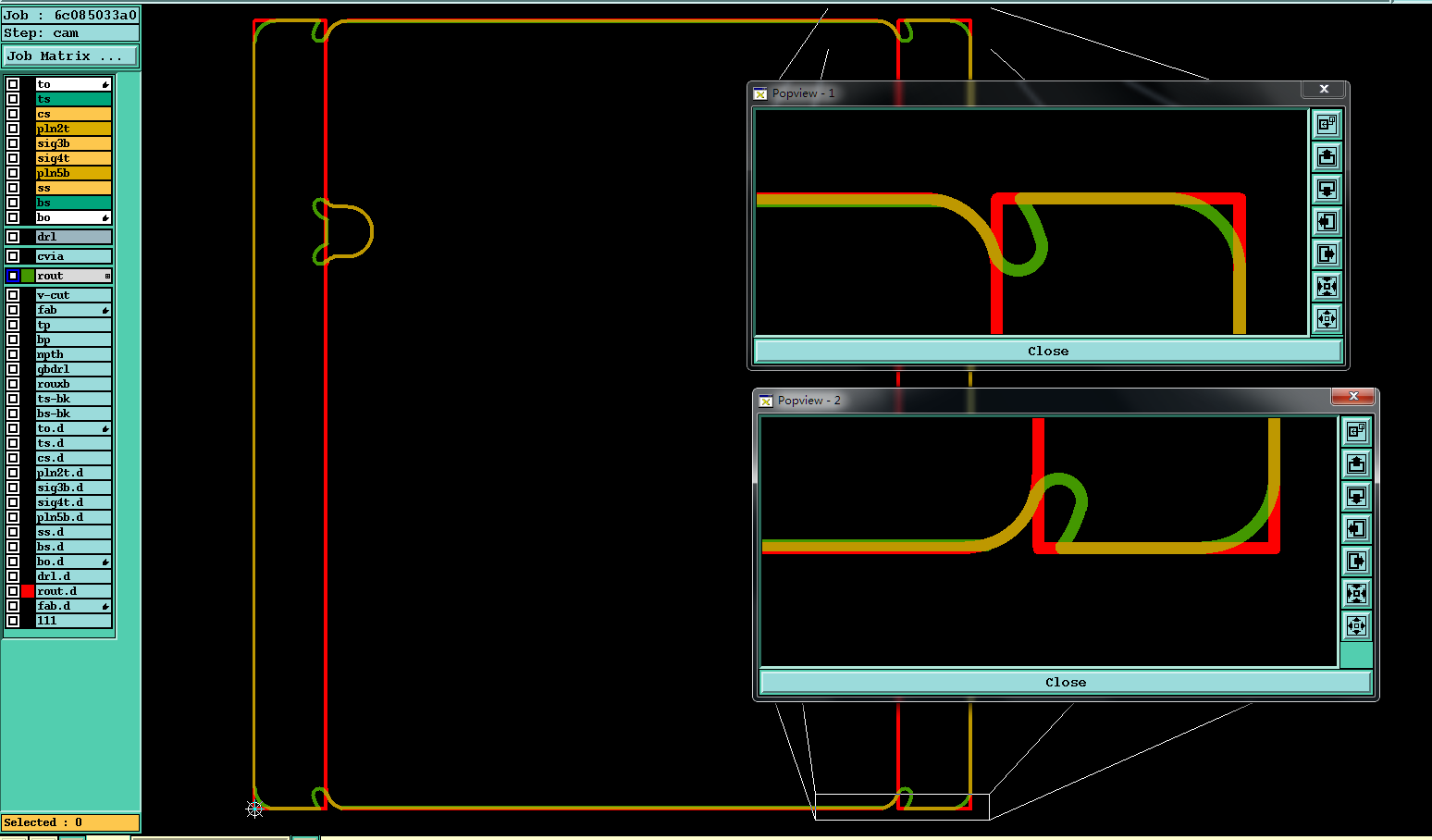
Task: Select the 'pln5b' layer name
Action: (74, 173)
